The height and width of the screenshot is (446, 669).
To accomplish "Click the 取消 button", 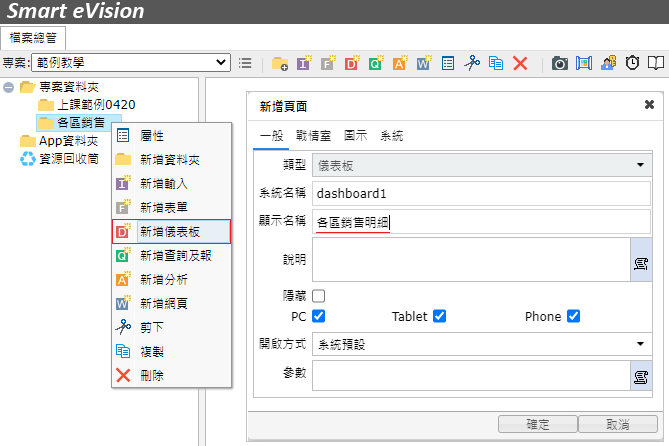I will (x=617, y=424).
